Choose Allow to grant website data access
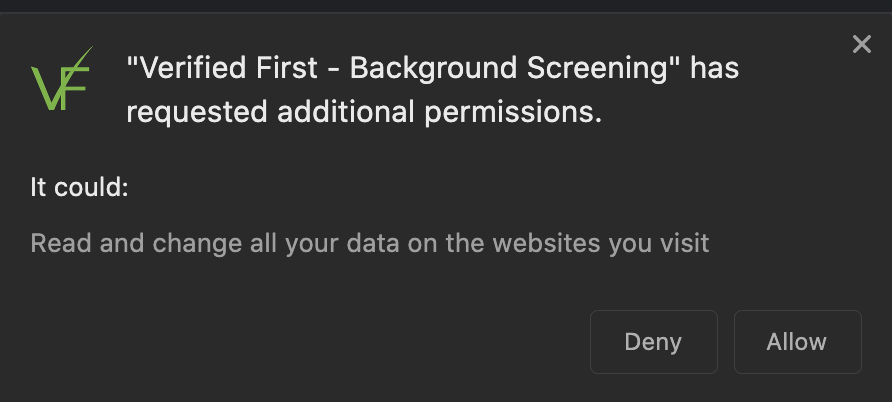Viewport: 892px width, 402px height. [x=798, y=342]
